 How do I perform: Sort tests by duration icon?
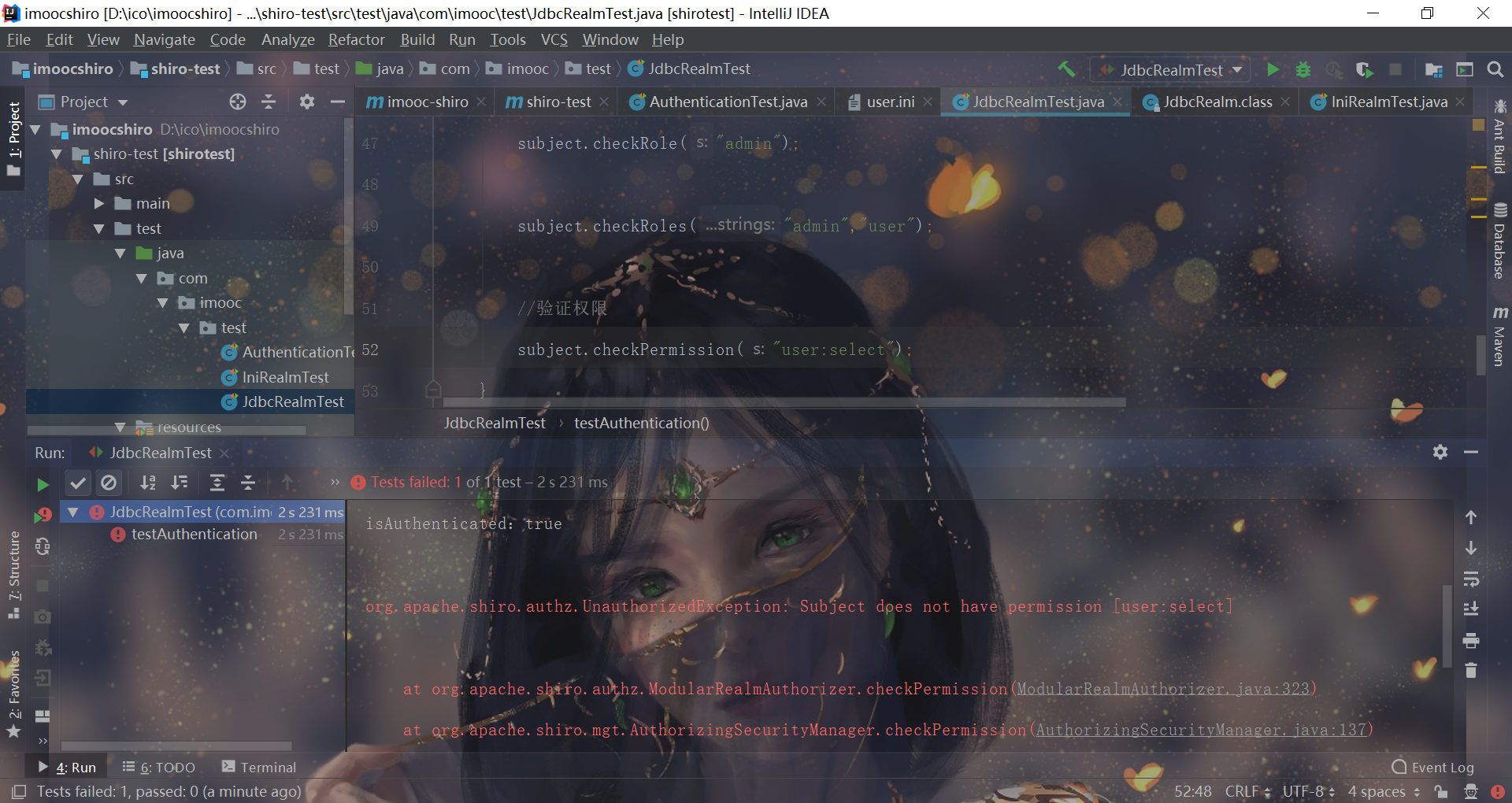[180, 483]
